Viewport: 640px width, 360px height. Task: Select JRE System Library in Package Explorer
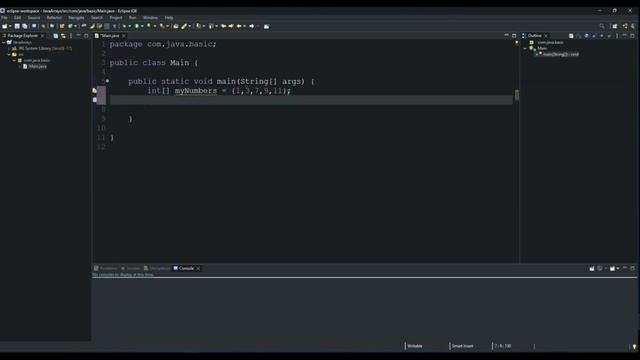(45, 48)
